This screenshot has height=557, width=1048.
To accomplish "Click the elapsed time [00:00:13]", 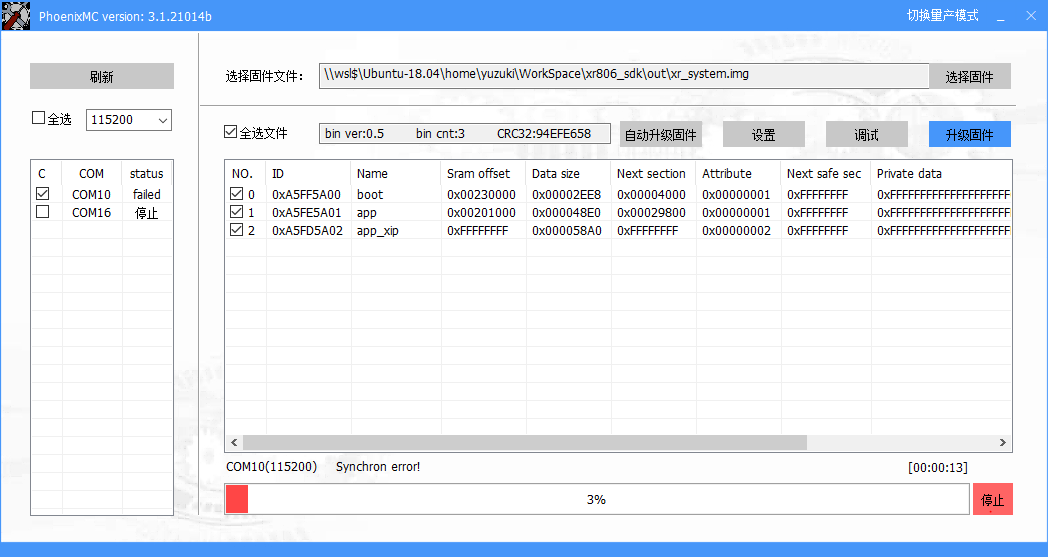I will click(938, 467).
